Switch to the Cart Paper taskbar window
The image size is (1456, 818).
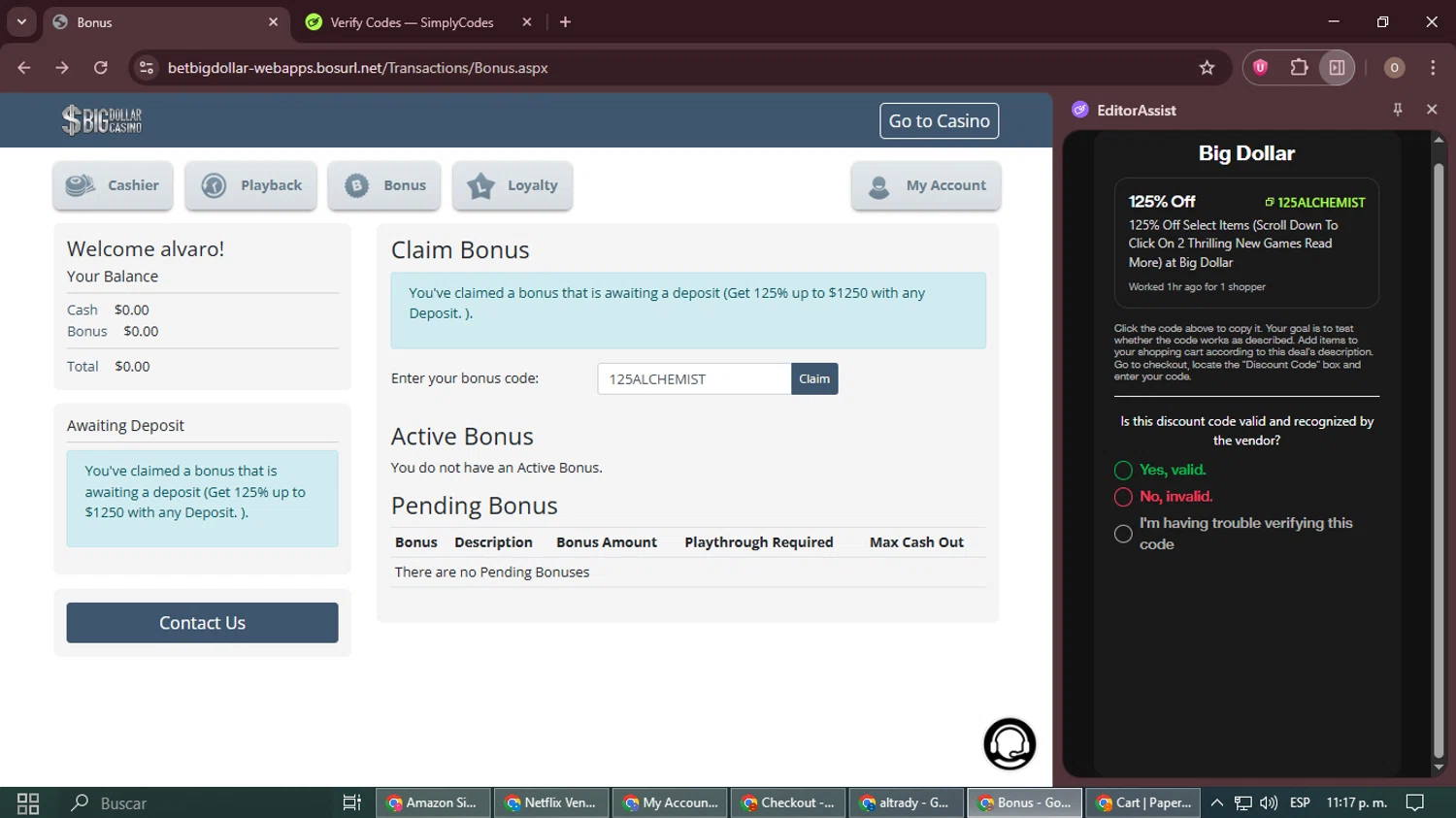pyautogui.click(x=1143, y=803)
